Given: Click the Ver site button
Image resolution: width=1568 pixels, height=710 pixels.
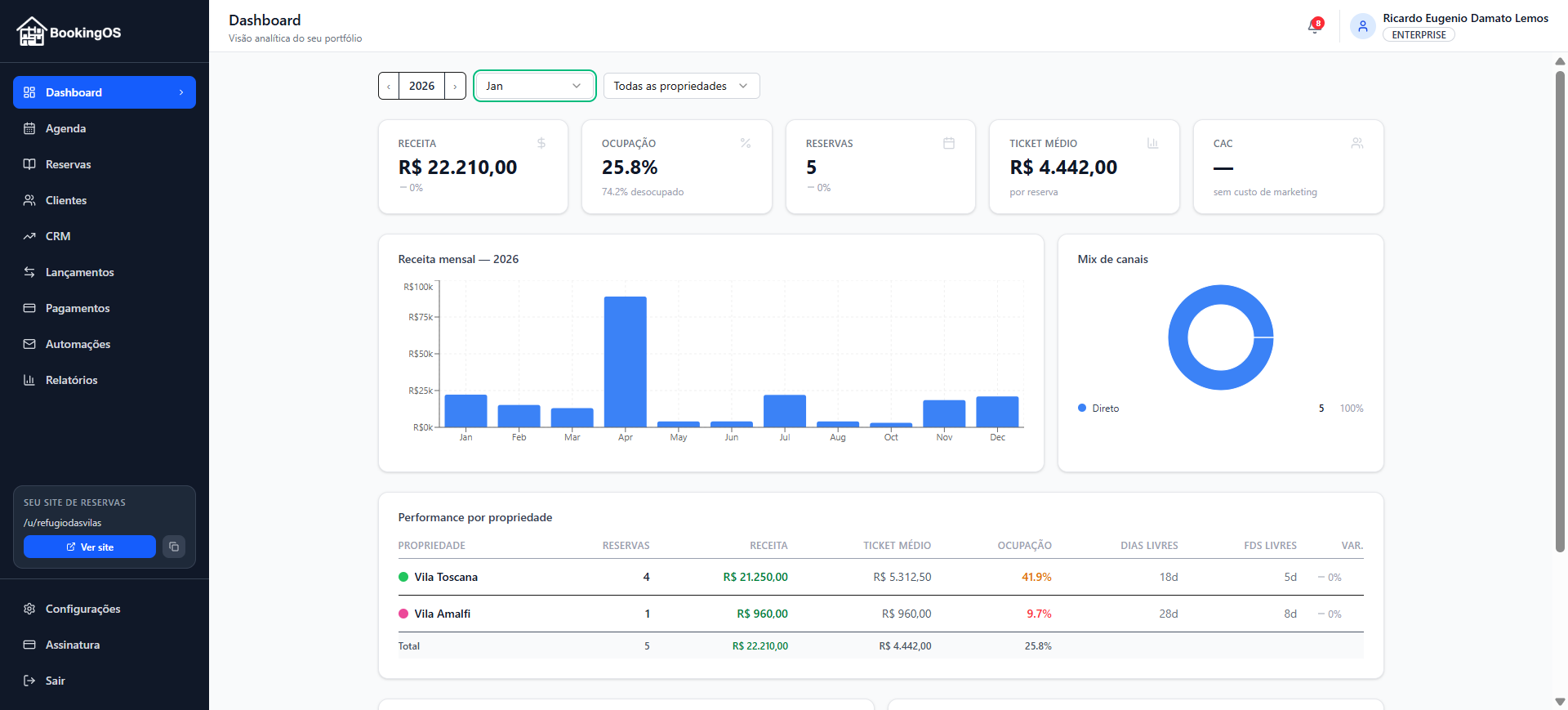Looking at the screenshot, I should (90, 547).
